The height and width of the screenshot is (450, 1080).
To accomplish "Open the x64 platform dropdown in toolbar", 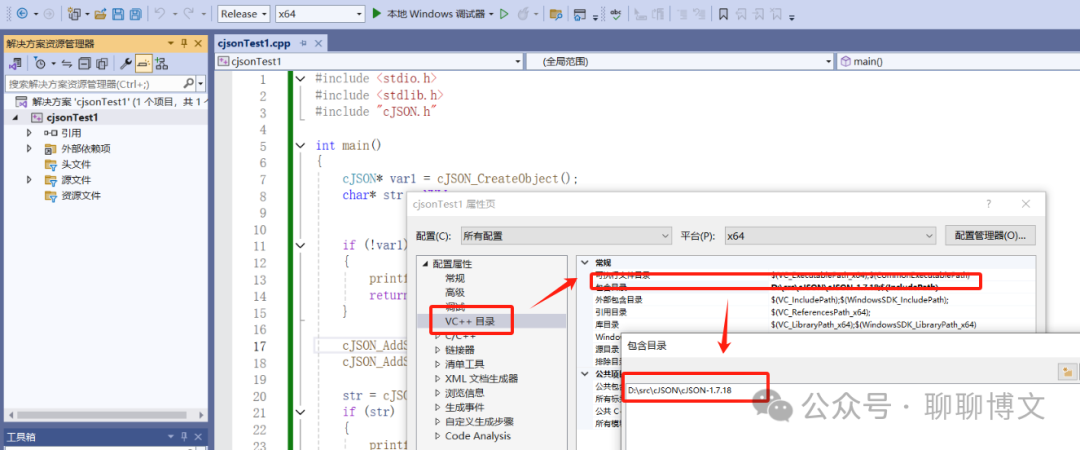I will click(320, 14).
